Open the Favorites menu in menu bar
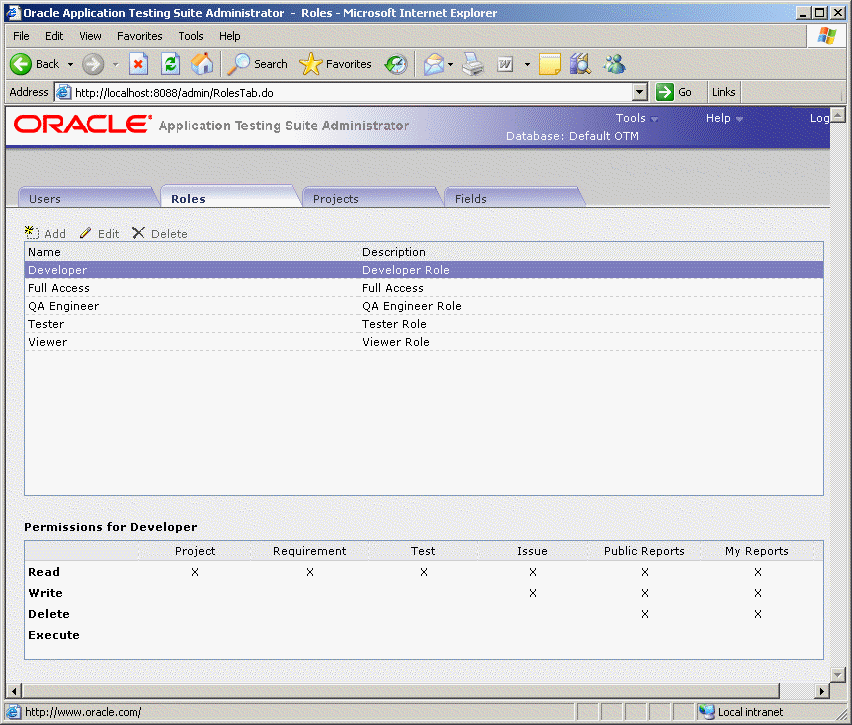852x725 pixels. (139, 36)
